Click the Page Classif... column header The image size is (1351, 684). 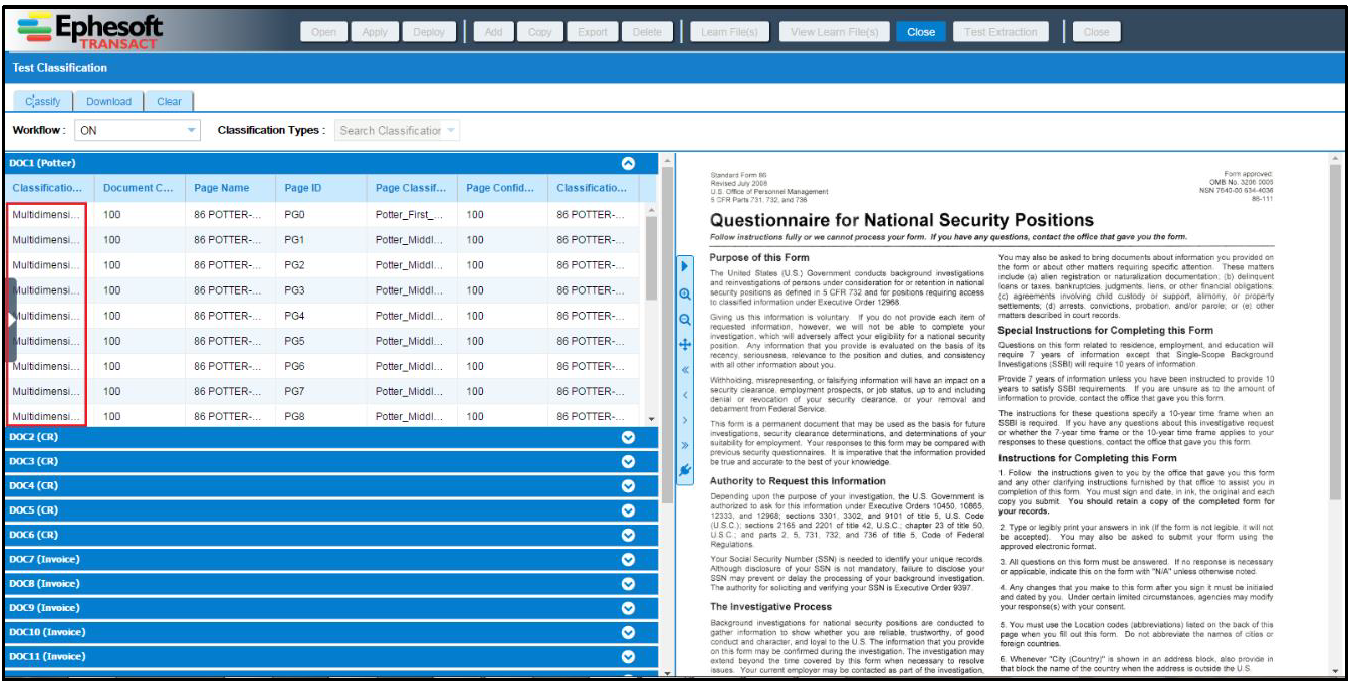(x=411, y=188)
